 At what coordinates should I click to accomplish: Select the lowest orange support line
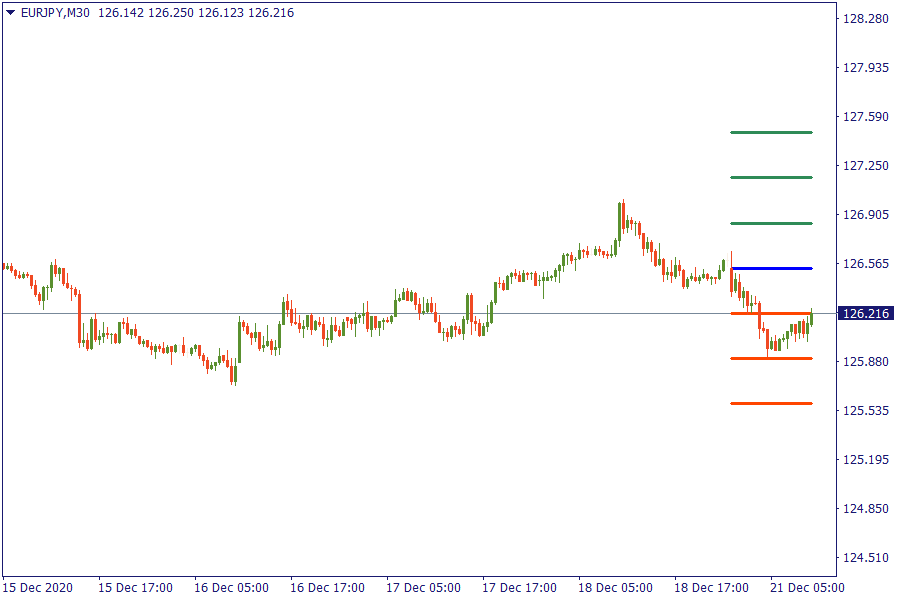coord(771,404)
